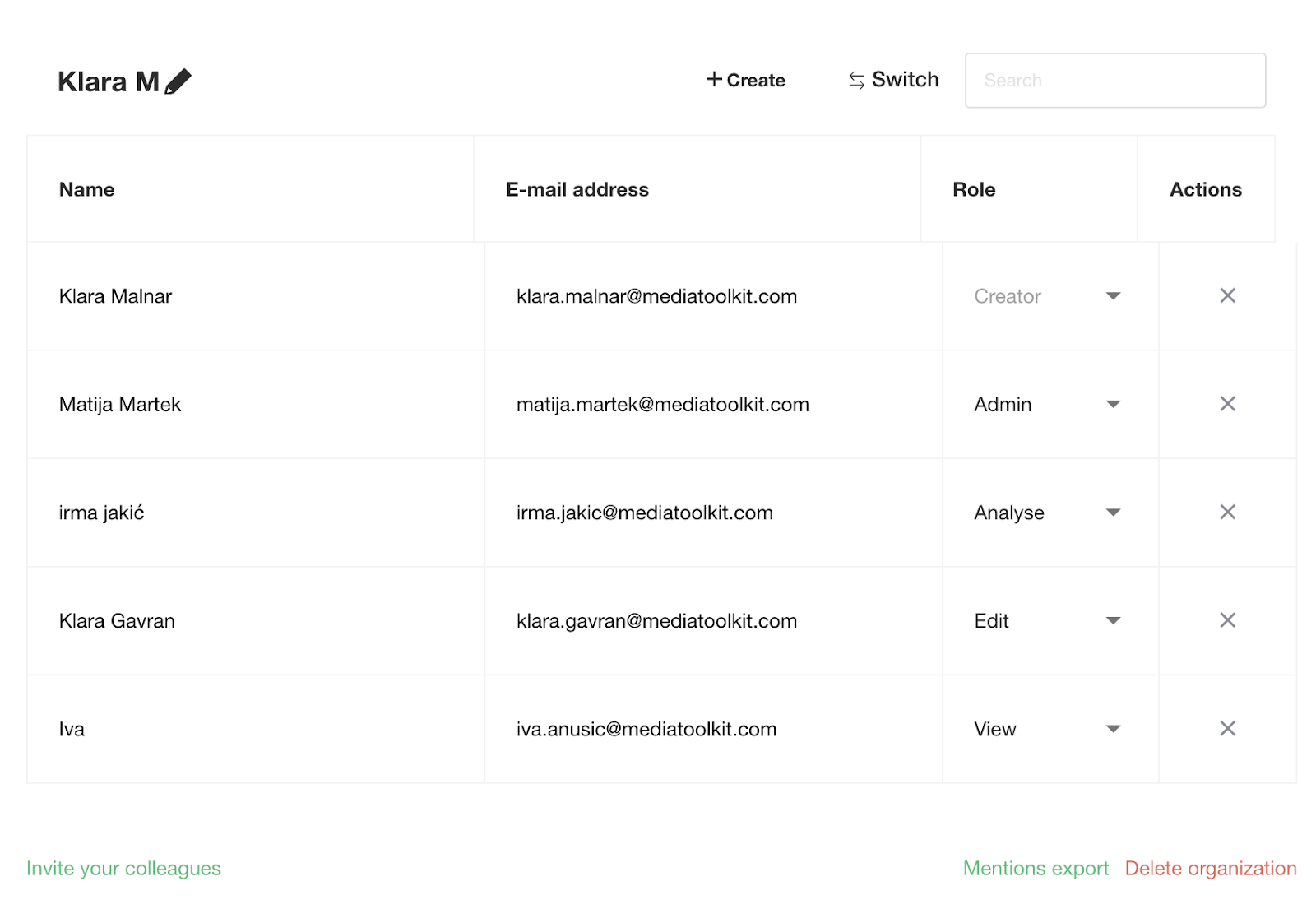Remove irma jakić using the X icon

(x=1227, y=513)
